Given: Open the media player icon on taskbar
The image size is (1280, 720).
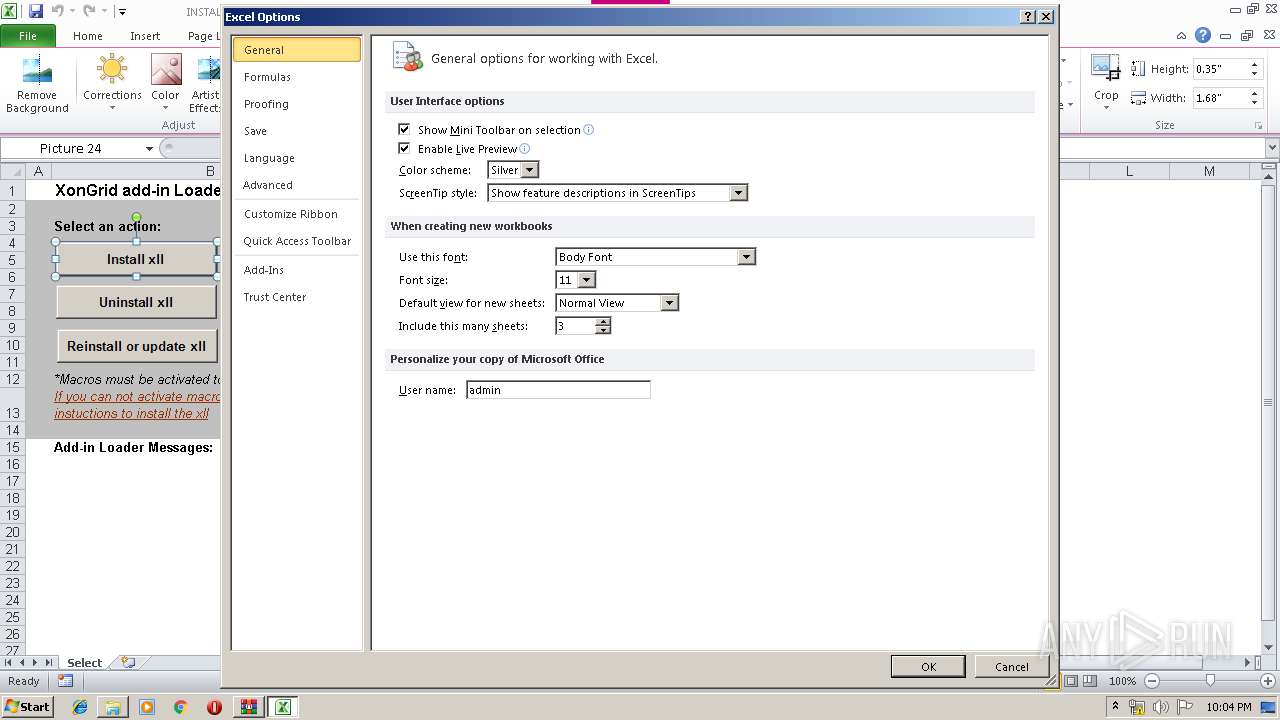Looking at the screenshot, I should pyautogui.click(x=147, y=707).
